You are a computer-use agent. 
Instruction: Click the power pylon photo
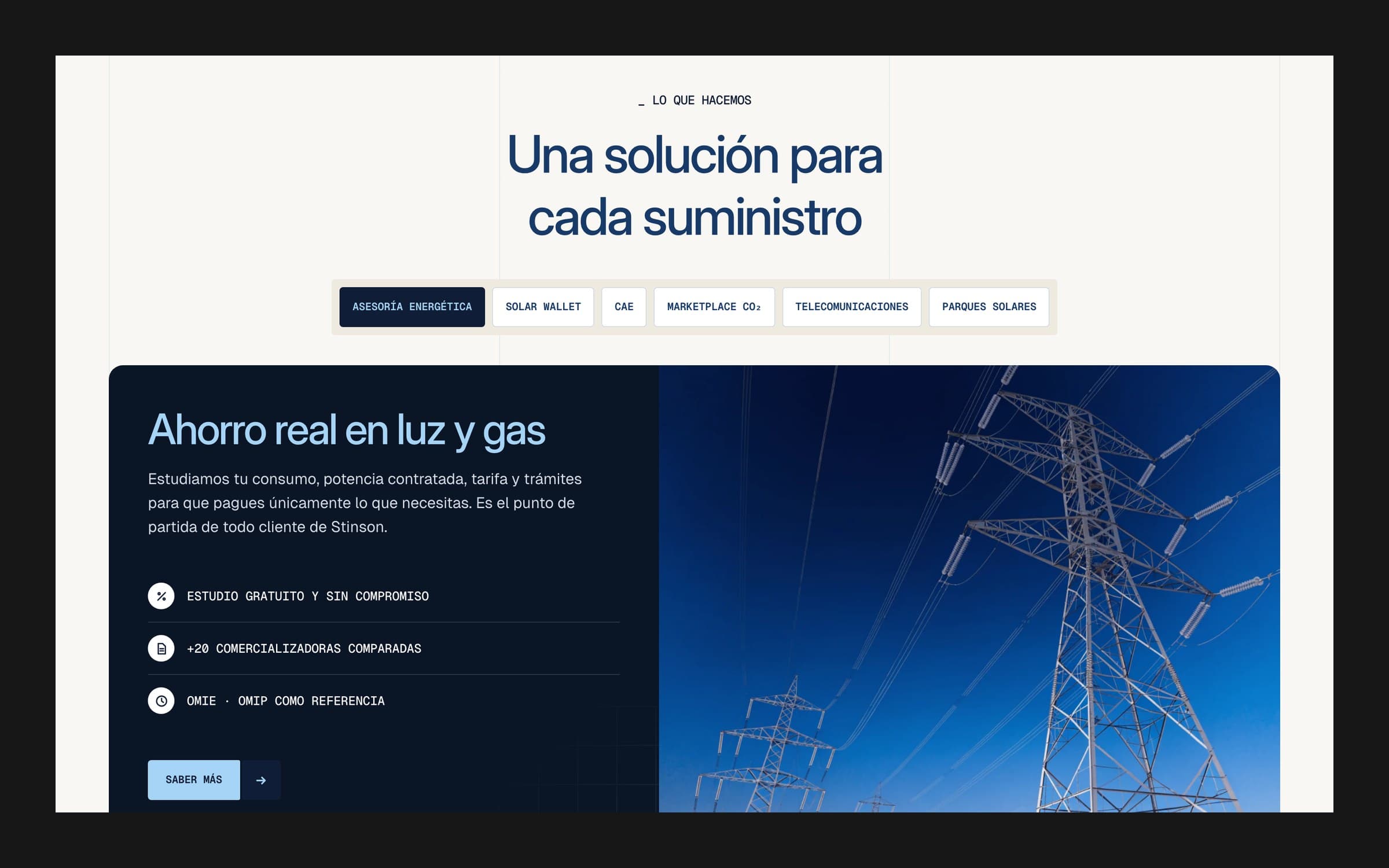(969, 589)
